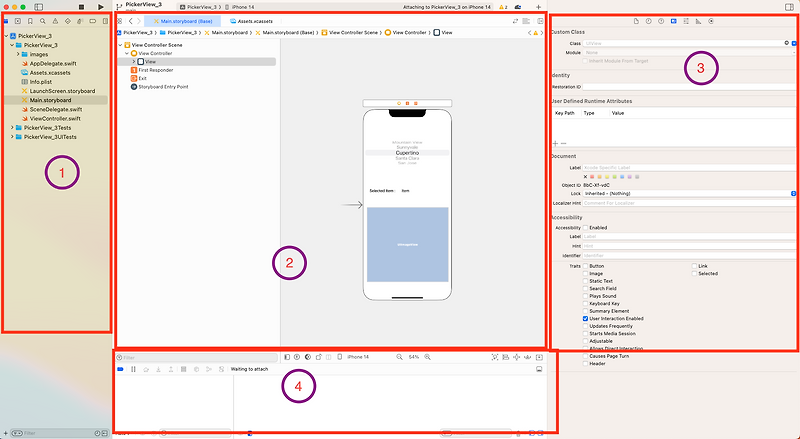Zoom out the storyboard canvas

(x=399, y=357)
